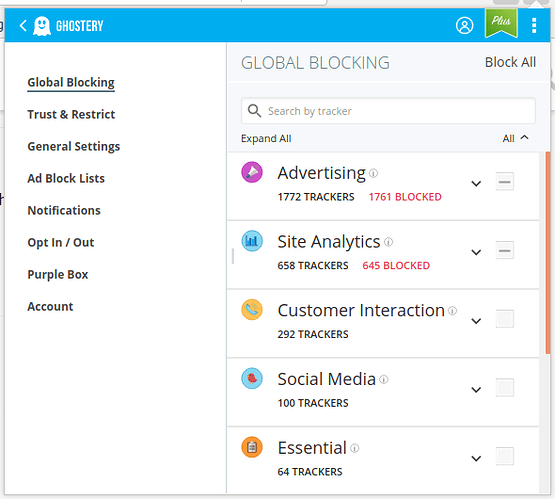Select Global Blocking in sidebar
The width and height of the screenshot is (555, 499).
pyautogui.click(x=71, y=82)
